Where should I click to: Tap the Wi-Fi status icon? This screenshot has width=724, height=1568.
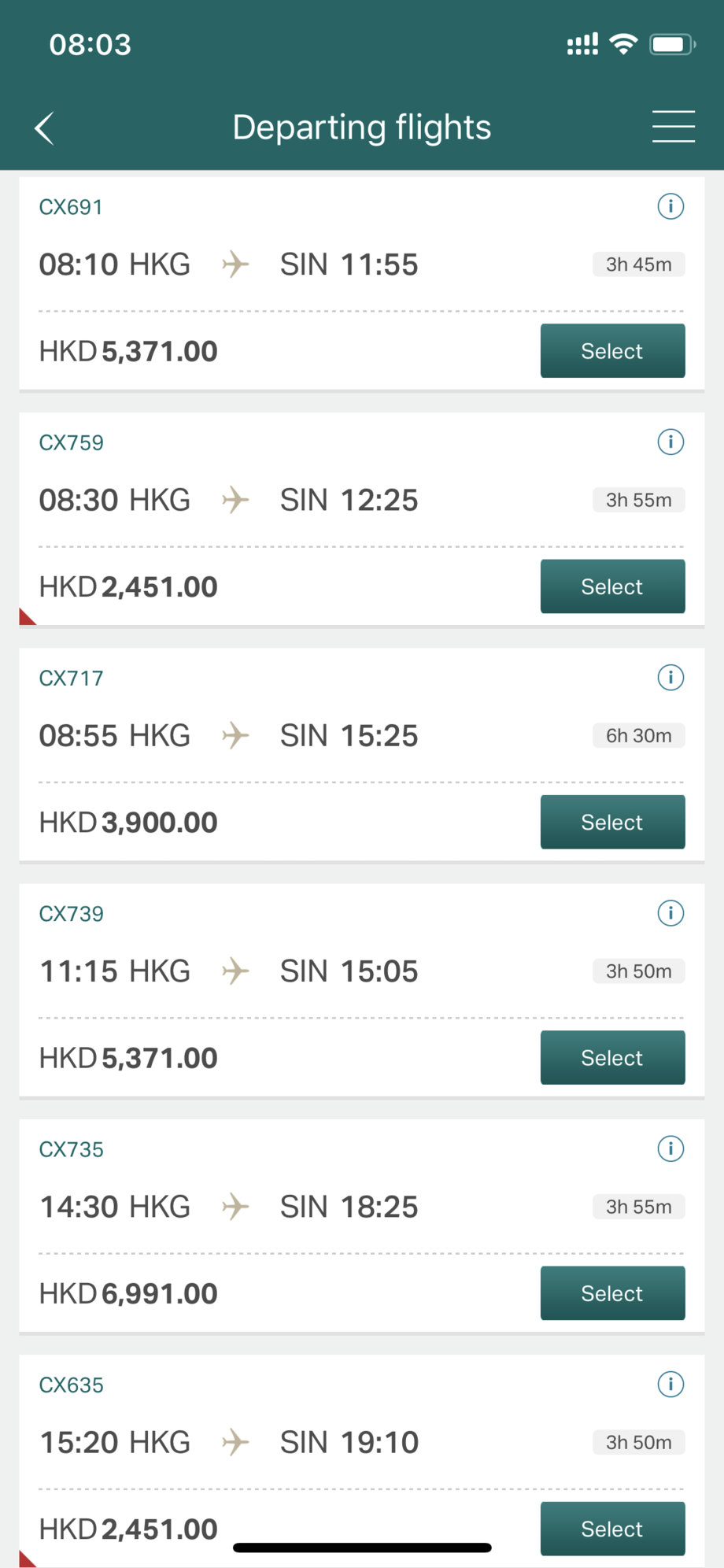(x=623, y=44)
